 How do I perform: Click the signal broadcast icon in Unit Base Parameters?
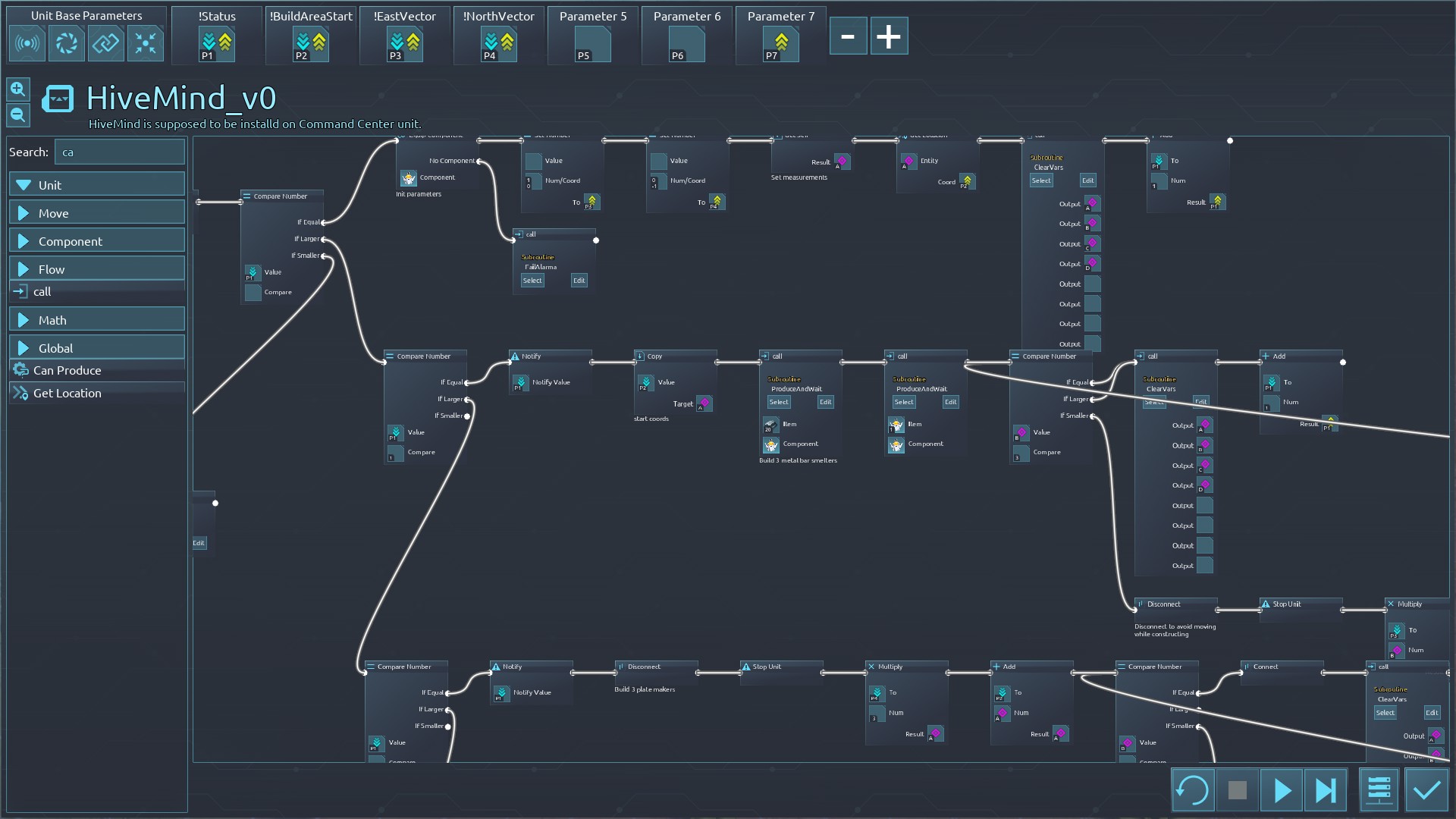point(27,43)
